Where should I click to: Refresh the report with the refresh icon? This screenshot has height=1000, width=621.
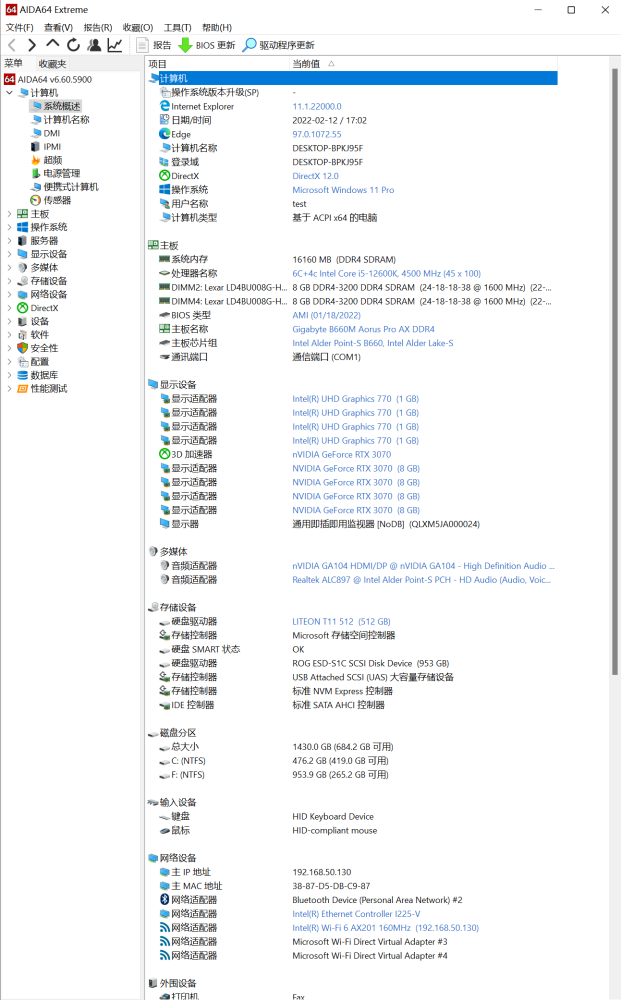click(x=73, y=45)
